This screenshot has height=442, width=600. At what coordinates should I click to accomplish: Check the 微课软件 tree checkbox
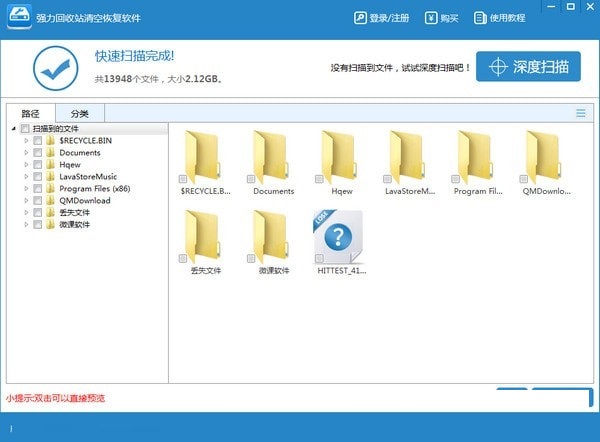pos(38,224)
